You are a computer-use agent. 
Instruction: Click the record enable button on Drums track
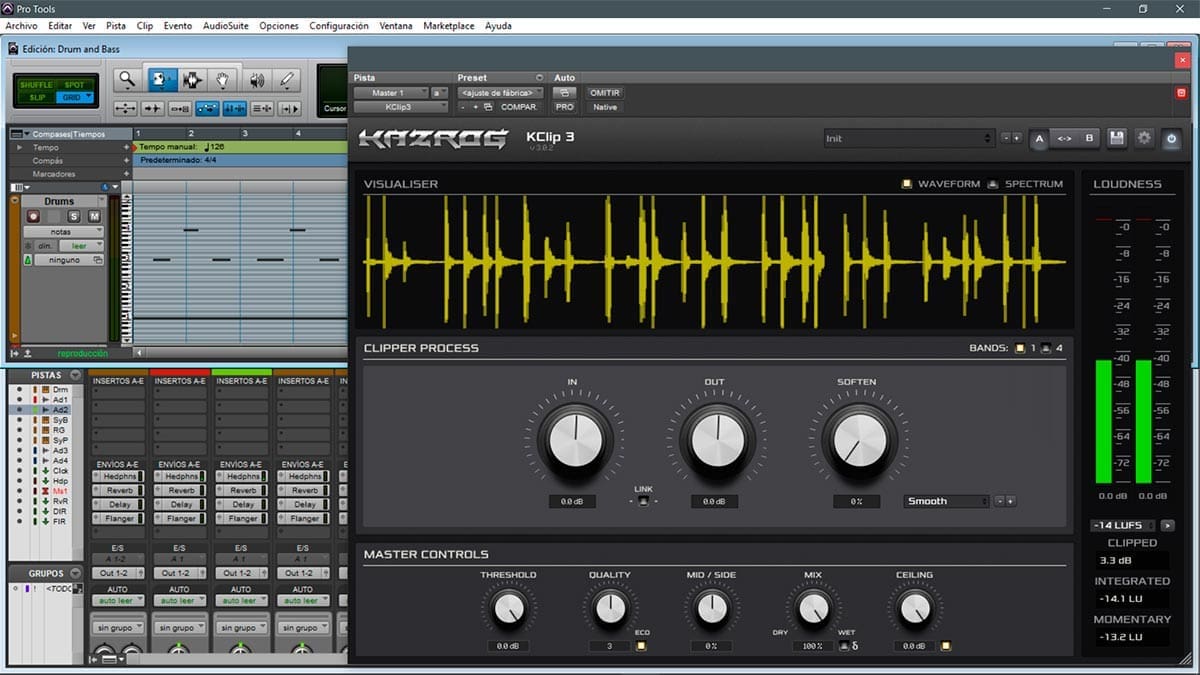tap(33, 216)
